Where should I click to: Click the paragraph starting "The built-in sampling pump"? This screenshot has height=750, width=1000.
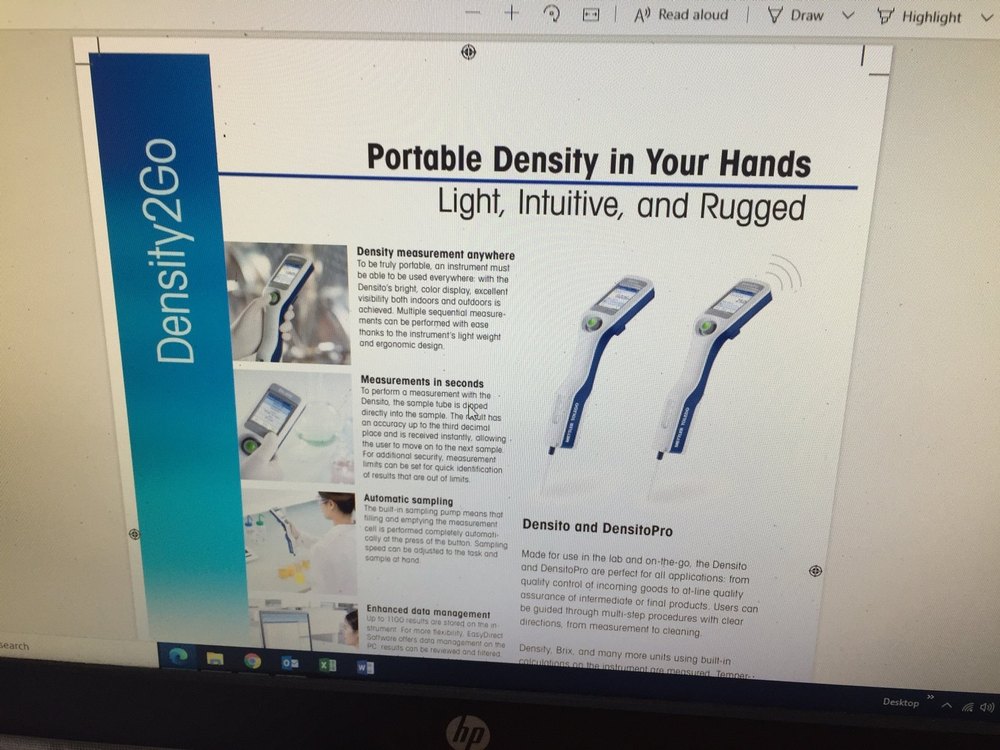click(x=436, y=536)
